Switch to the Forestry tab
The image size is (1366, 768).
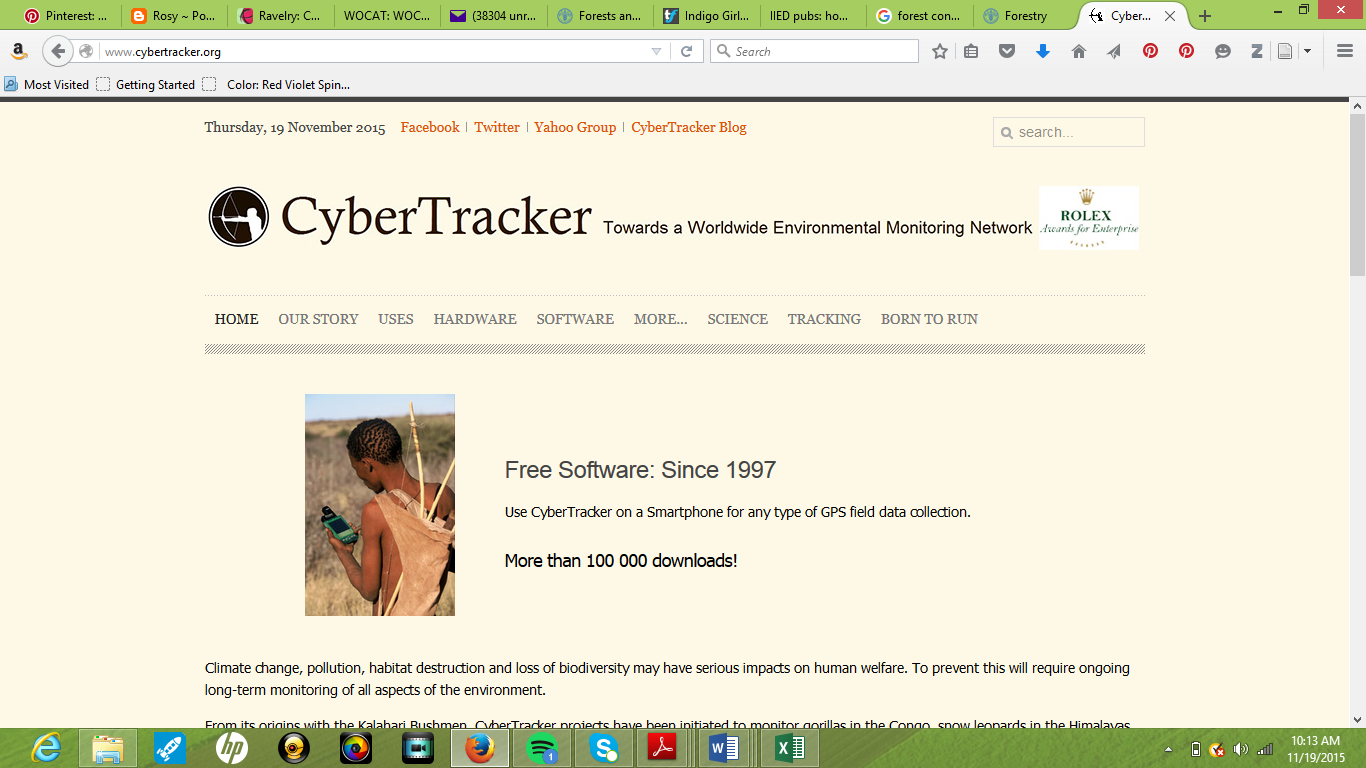[x=1023, y=16]
